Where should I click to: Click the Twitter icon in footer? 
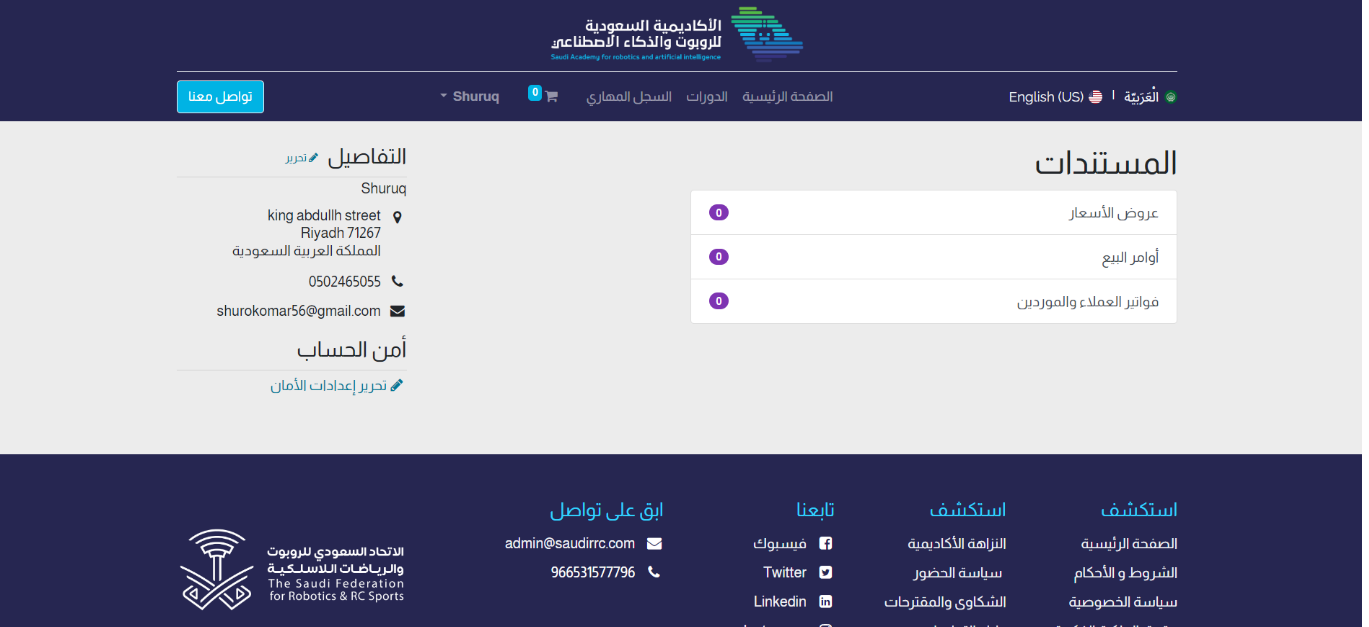[x=826, y=573]
